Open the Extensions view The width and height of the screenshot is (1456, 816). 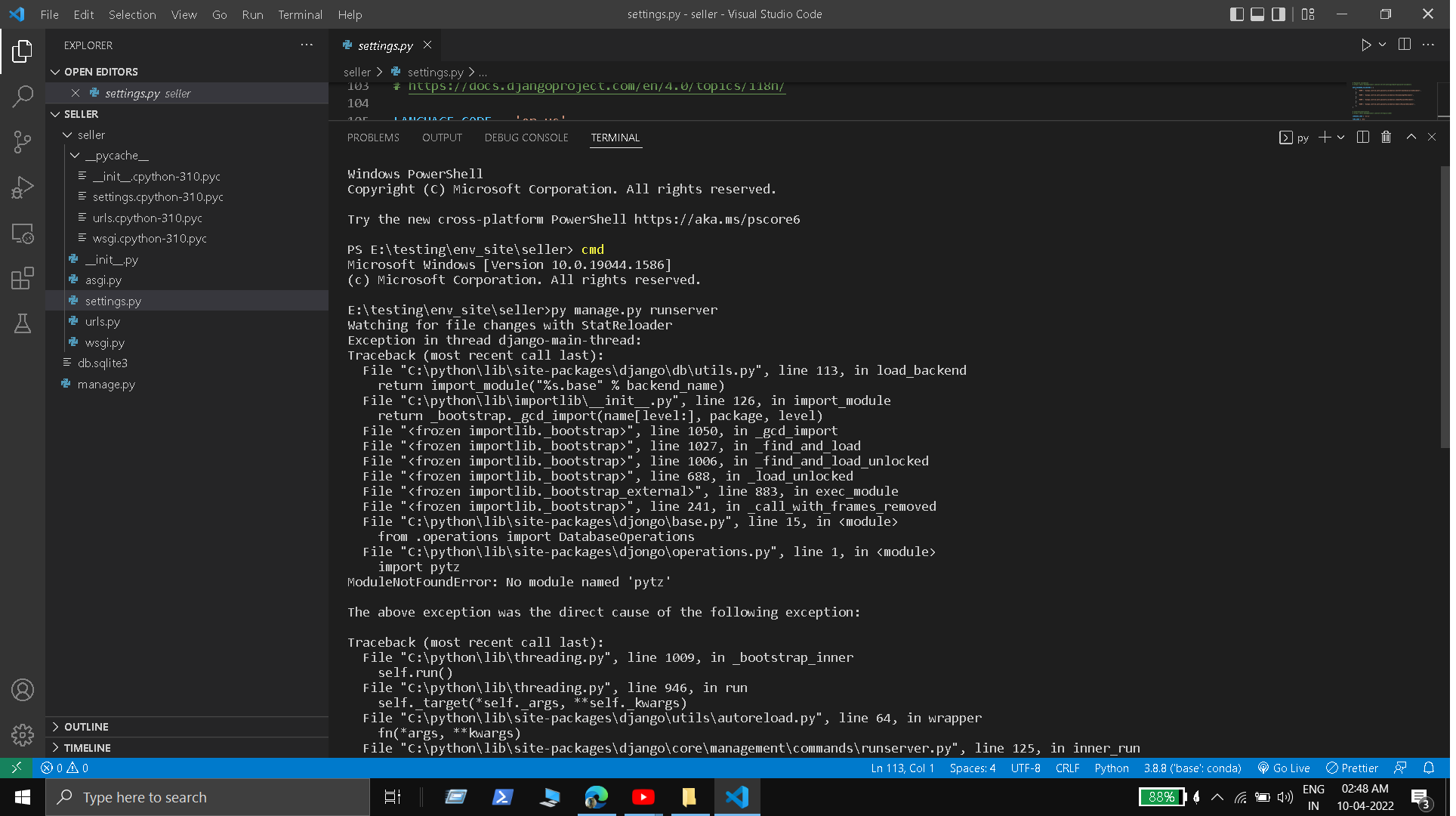pos(23,279)
